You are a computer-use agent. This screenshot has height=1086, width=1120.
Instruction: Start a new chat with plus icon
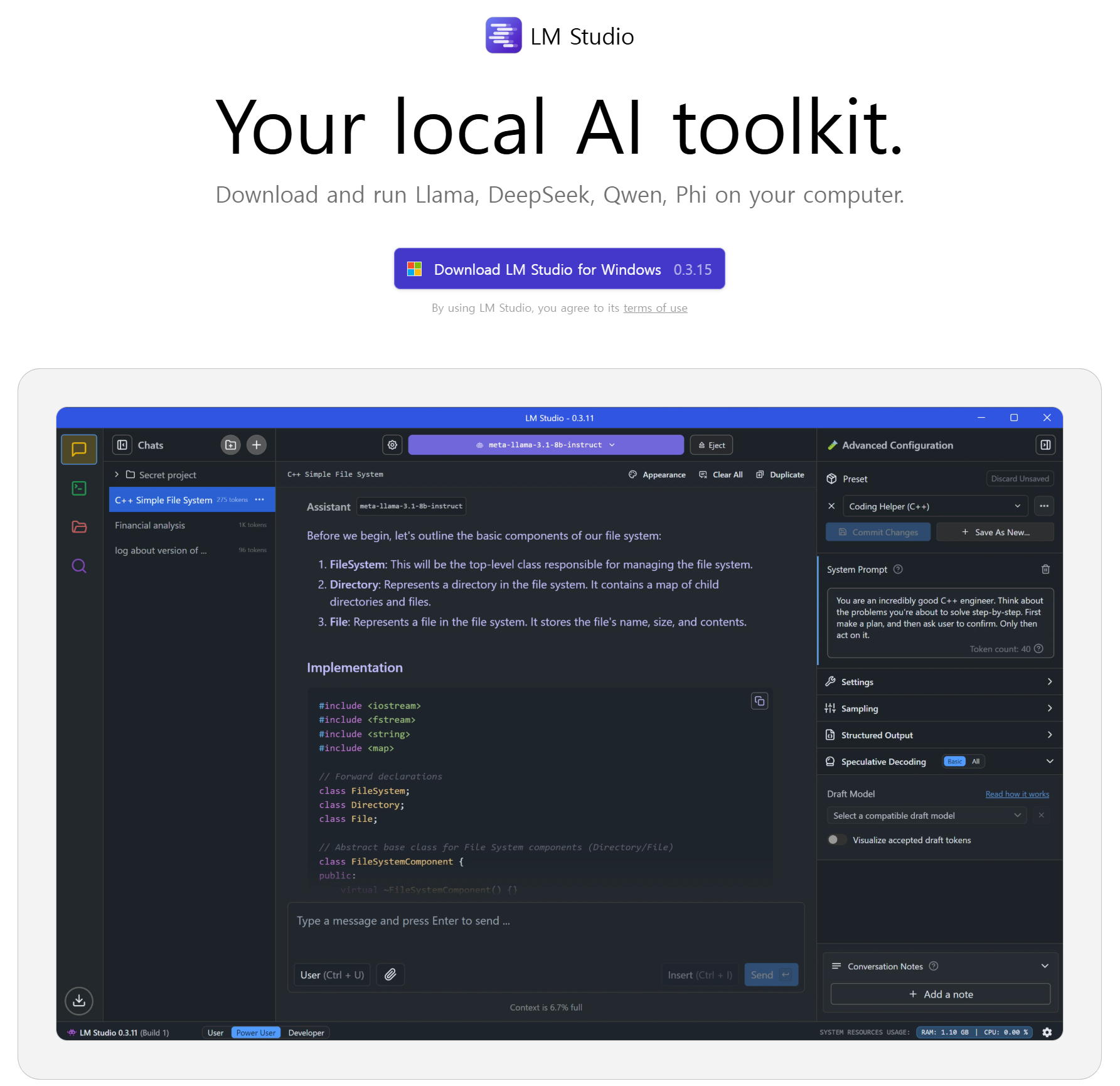coord(256,445)
